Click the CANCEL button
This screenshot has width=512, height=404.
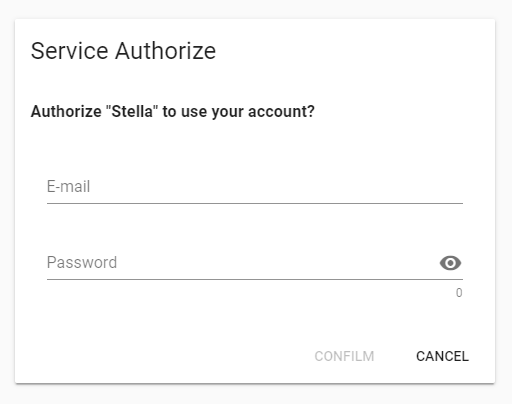pos(442,356)
